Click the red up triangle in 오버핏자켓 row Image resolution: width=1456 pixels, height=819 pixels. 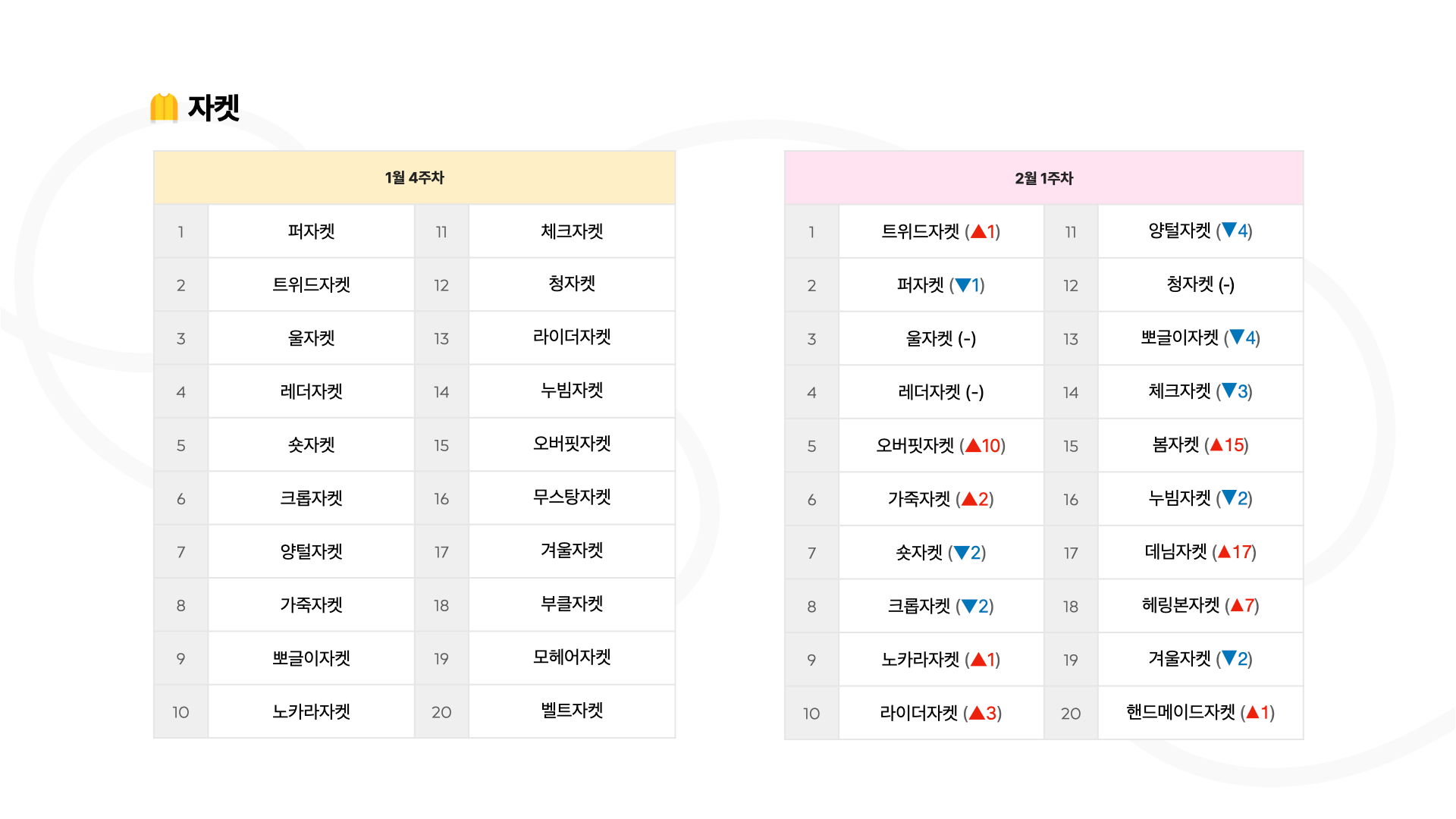[973, 446]
